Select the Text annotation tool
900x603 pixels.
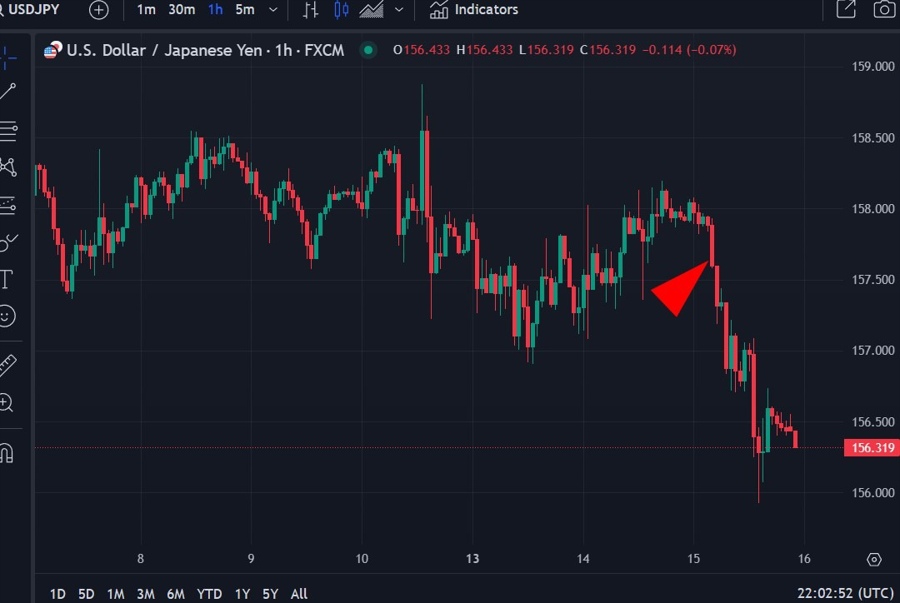tap(6, 279)
